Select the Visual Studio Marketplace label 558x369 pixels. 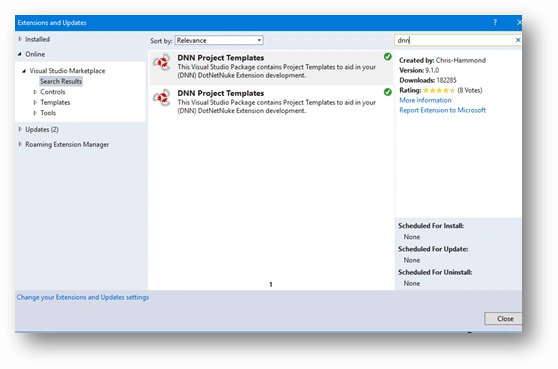[67, 71]
